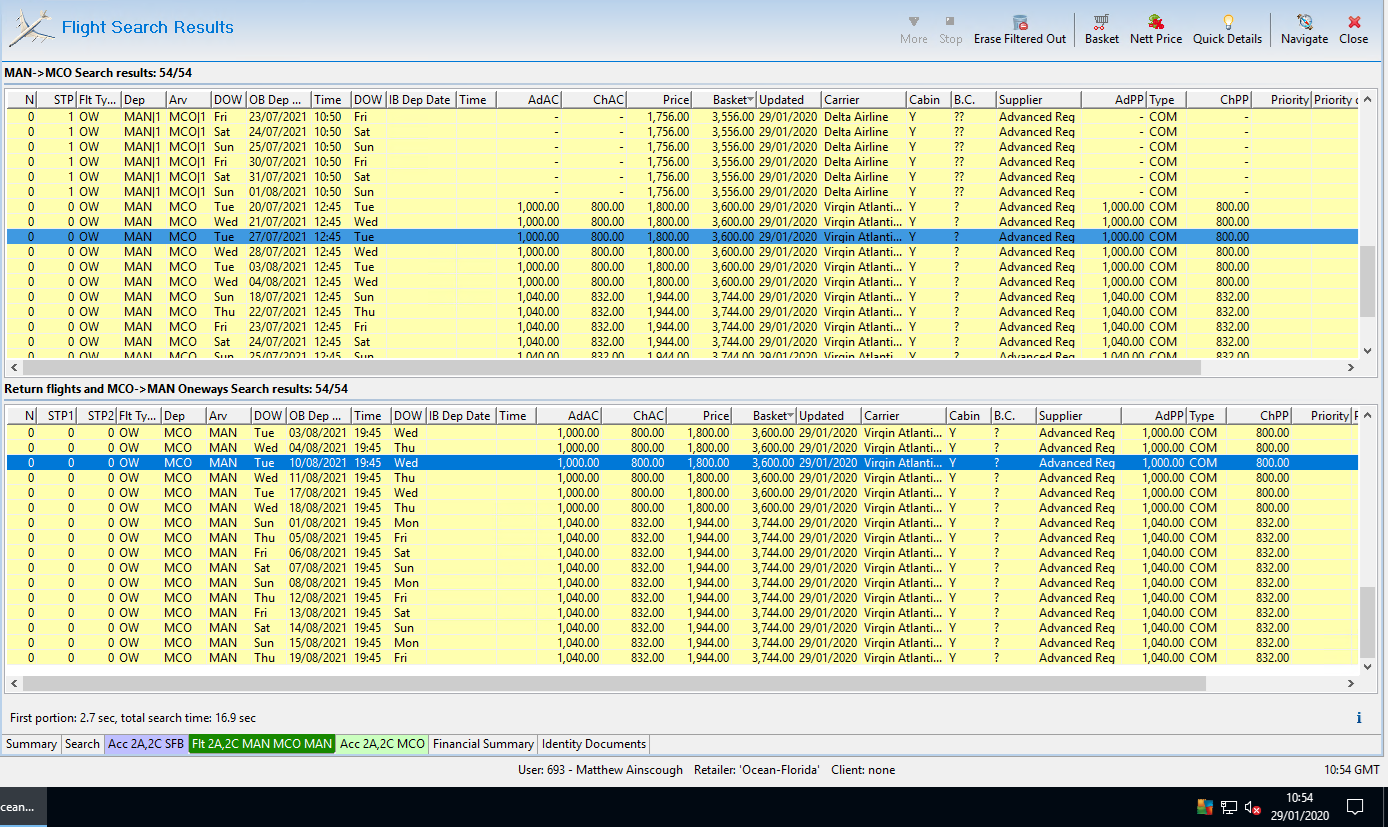Open the Identity Documents tab

(x=594, y=744)
